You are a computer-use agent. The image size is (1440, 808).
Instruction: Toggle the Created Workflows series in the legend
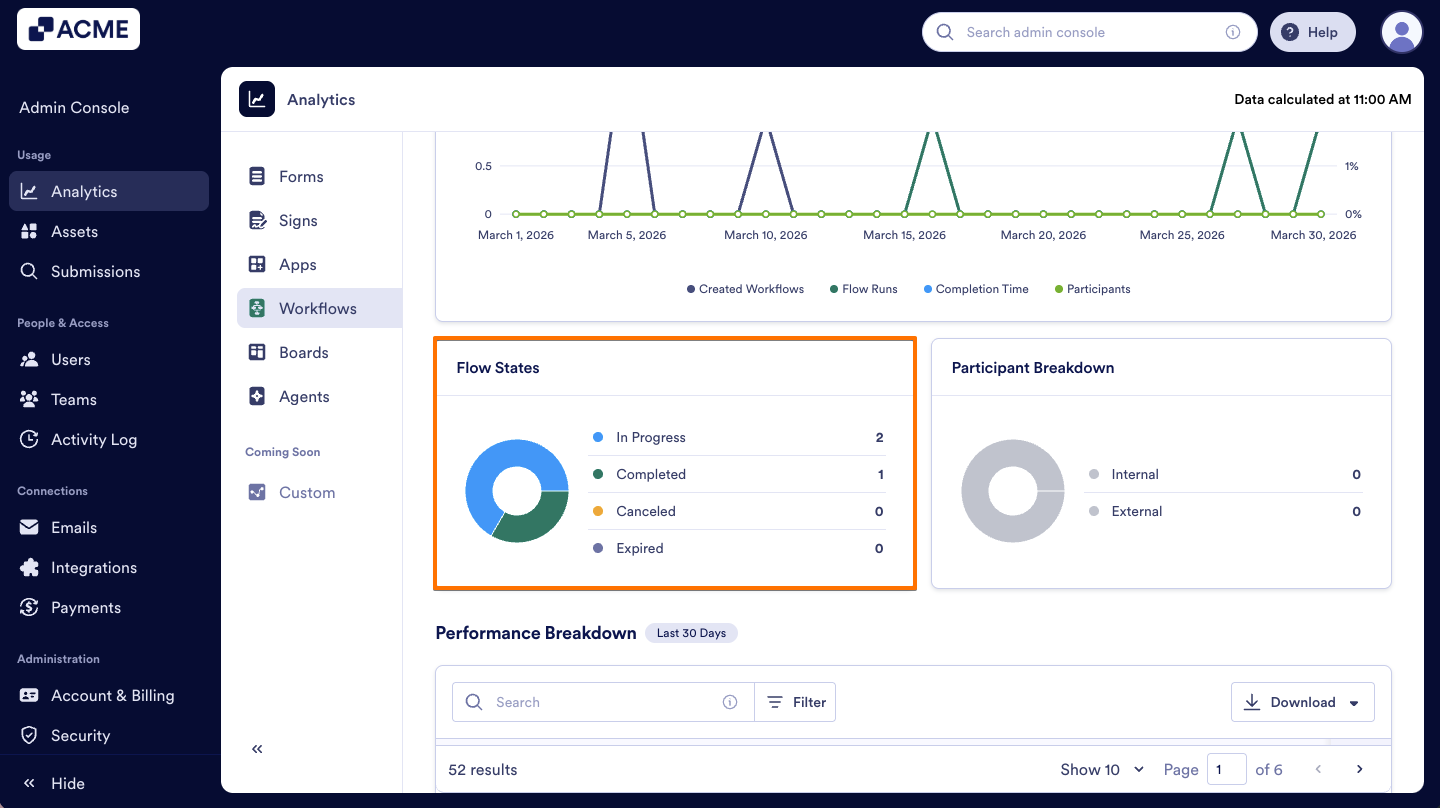point(745,289)
